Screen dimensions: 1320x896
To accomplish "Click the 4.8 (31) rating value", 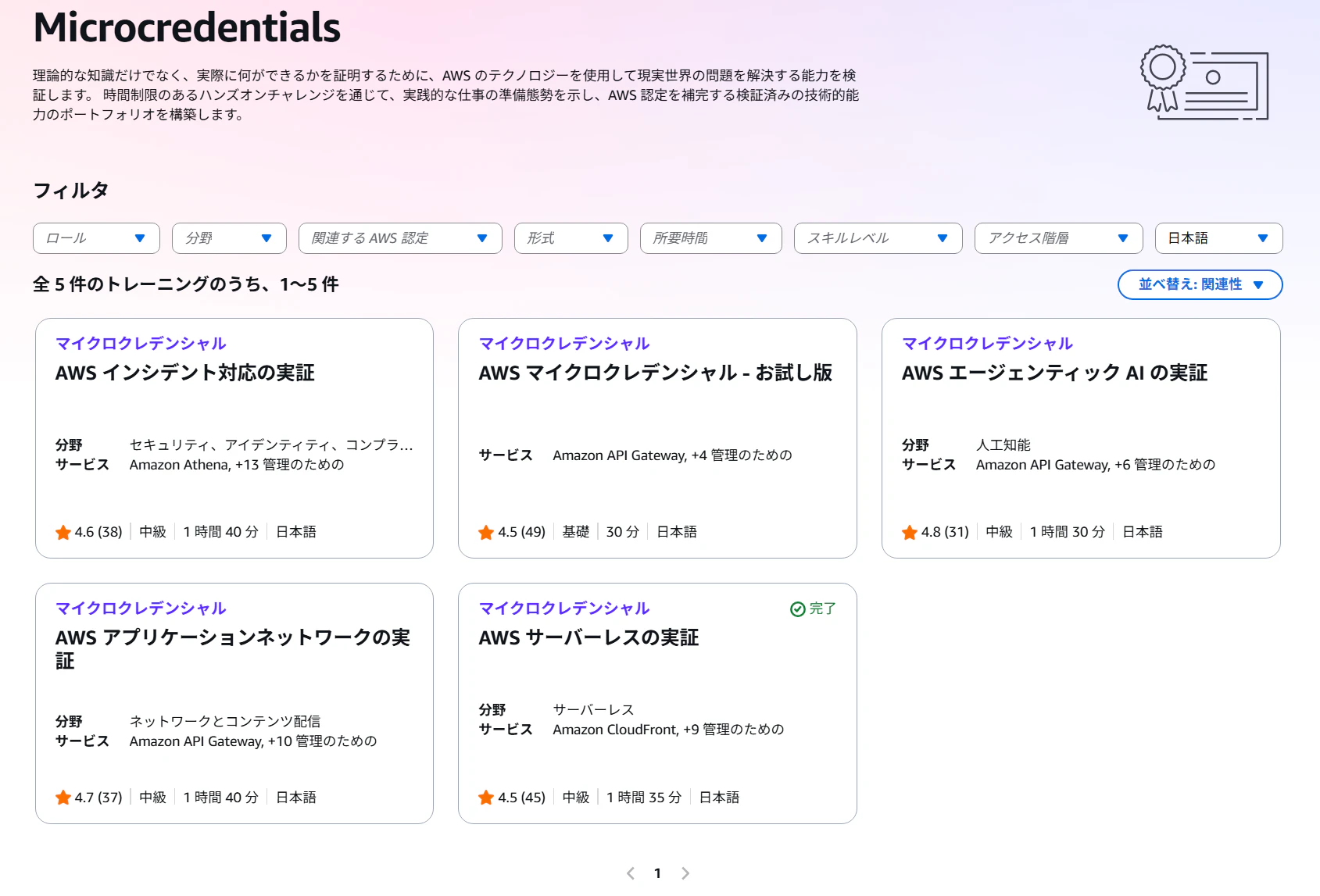I will (x=945, y=532).
